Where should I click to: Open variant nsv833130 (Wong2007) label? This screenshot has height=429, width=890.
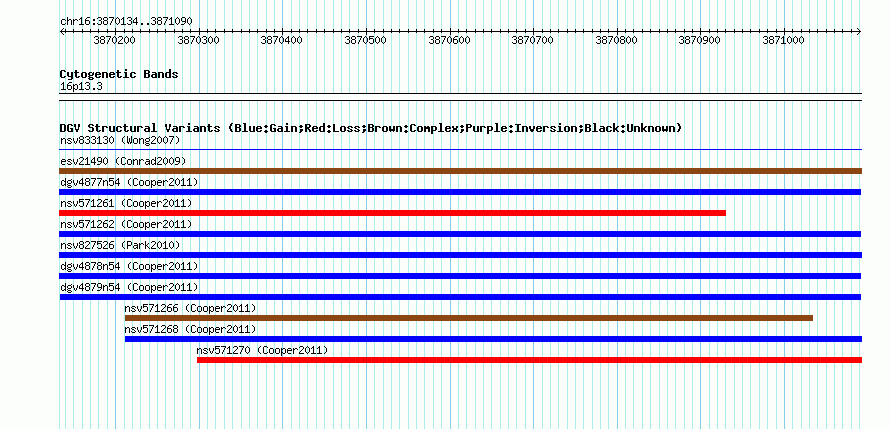(120, 140)
